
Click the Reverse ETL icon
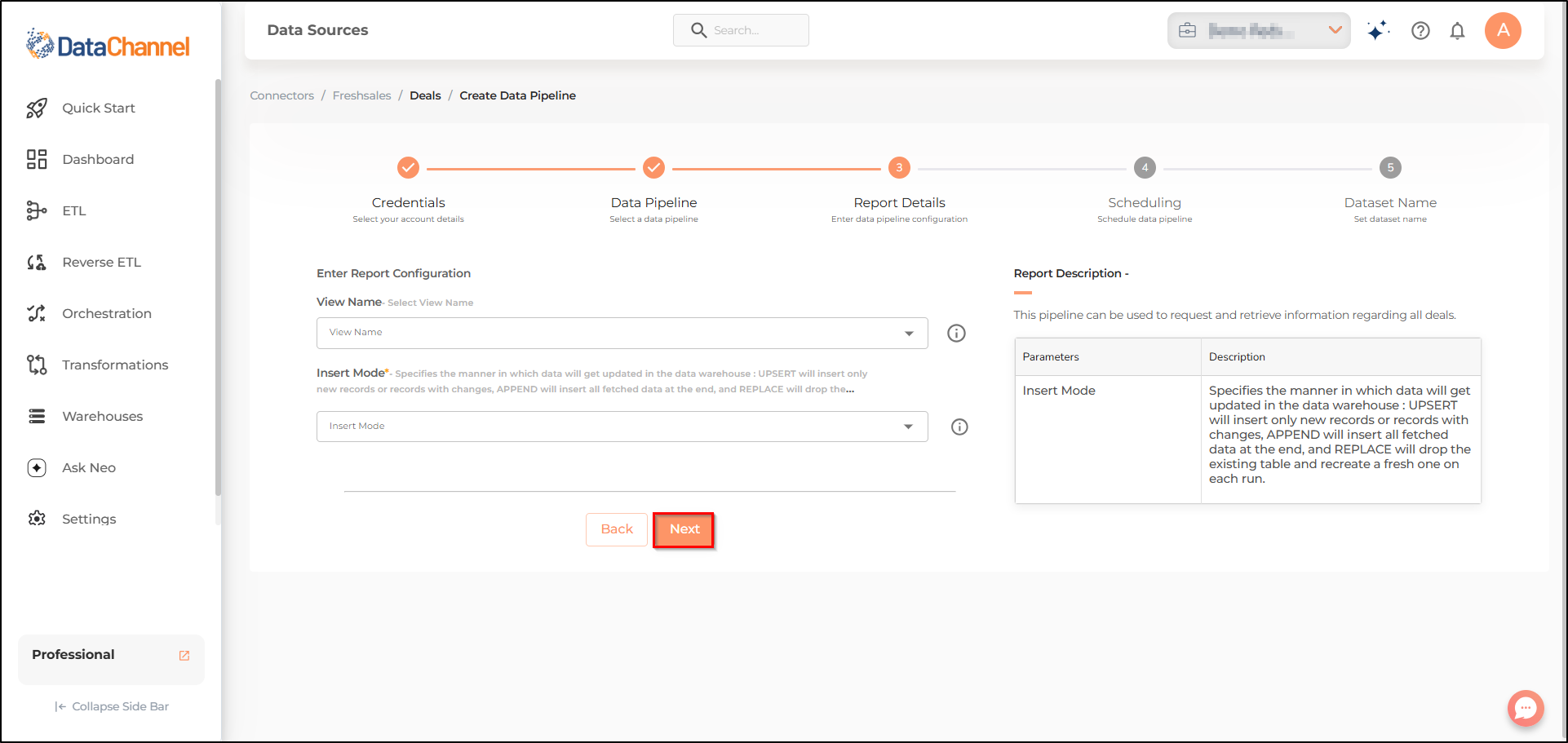(x=37, y=262)
